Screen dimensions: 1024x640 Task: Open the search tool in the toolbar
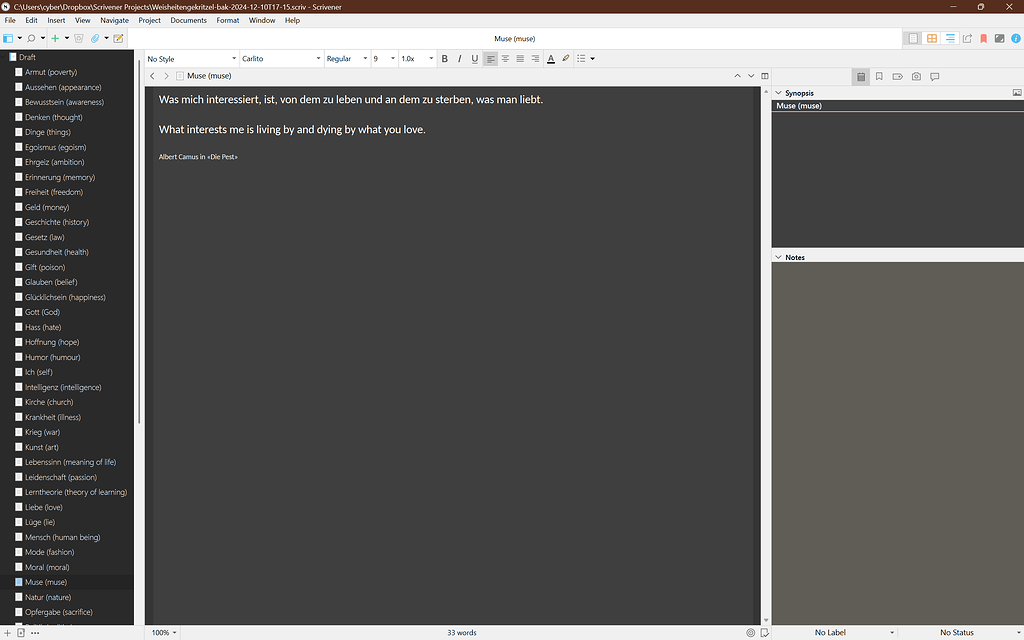[x=31, y=38]
